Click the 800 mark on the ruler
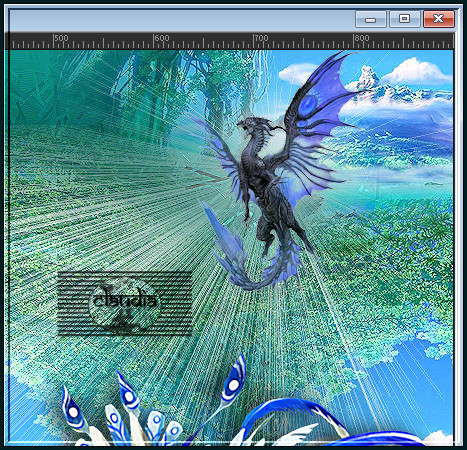The height and width of the screenshot is (450, 467). pos(362,38)
